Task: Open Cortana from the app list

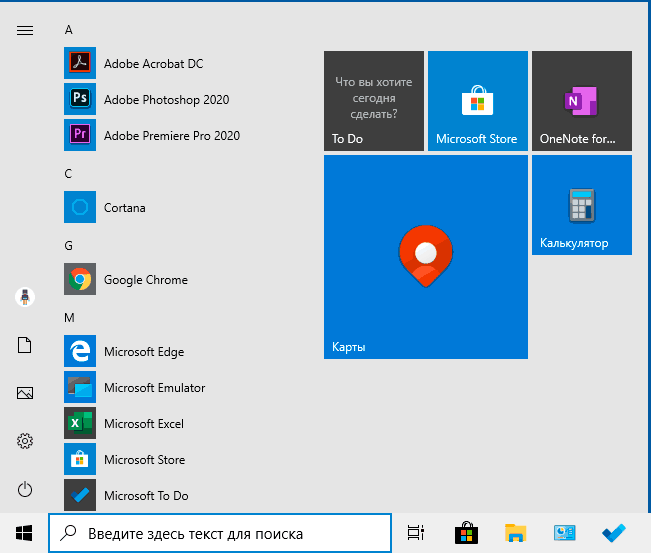Action: pos(124,208)
